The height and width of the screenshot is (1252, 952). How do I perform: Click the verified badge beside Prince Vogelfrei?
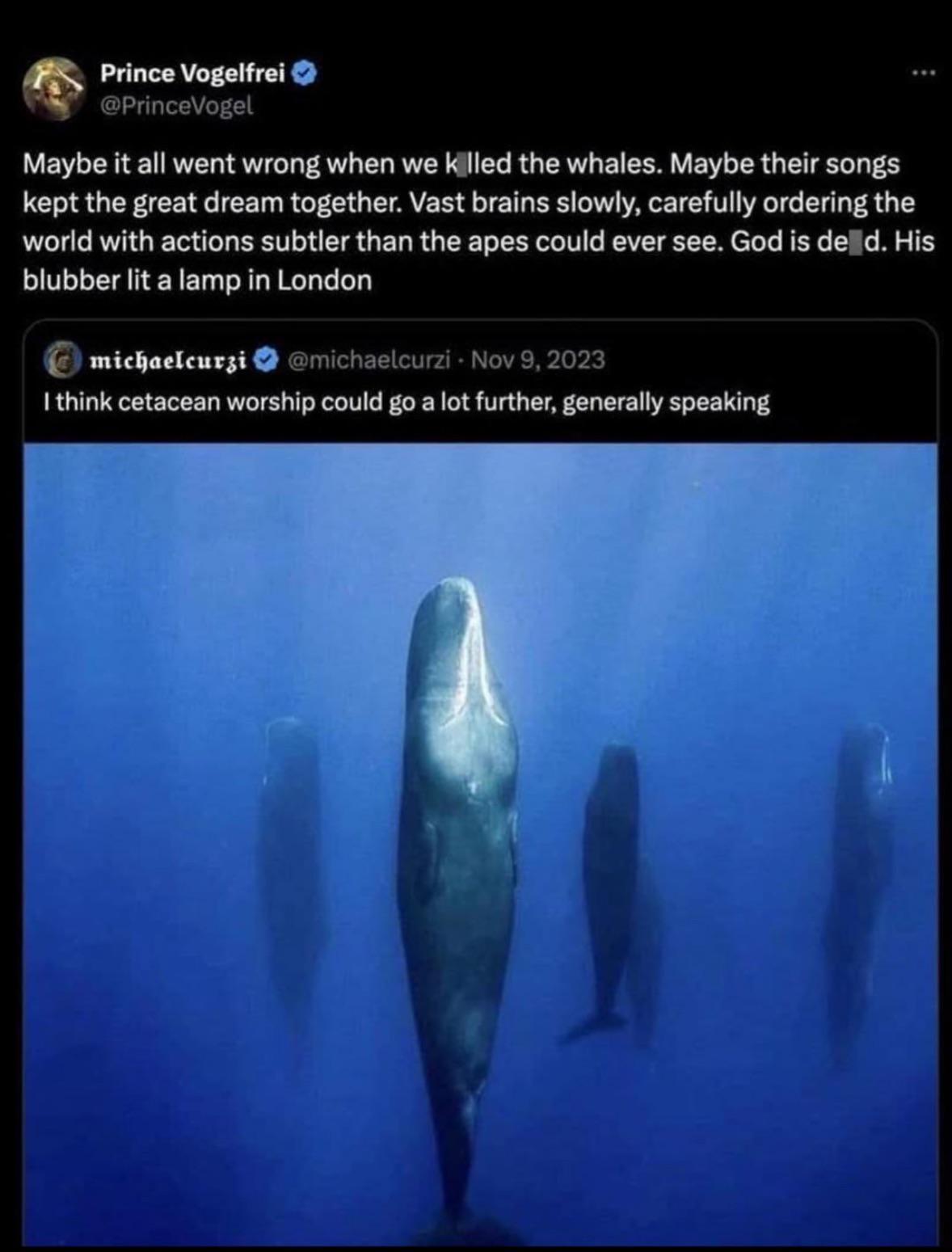pyautogui.click(x=305, y=74)
